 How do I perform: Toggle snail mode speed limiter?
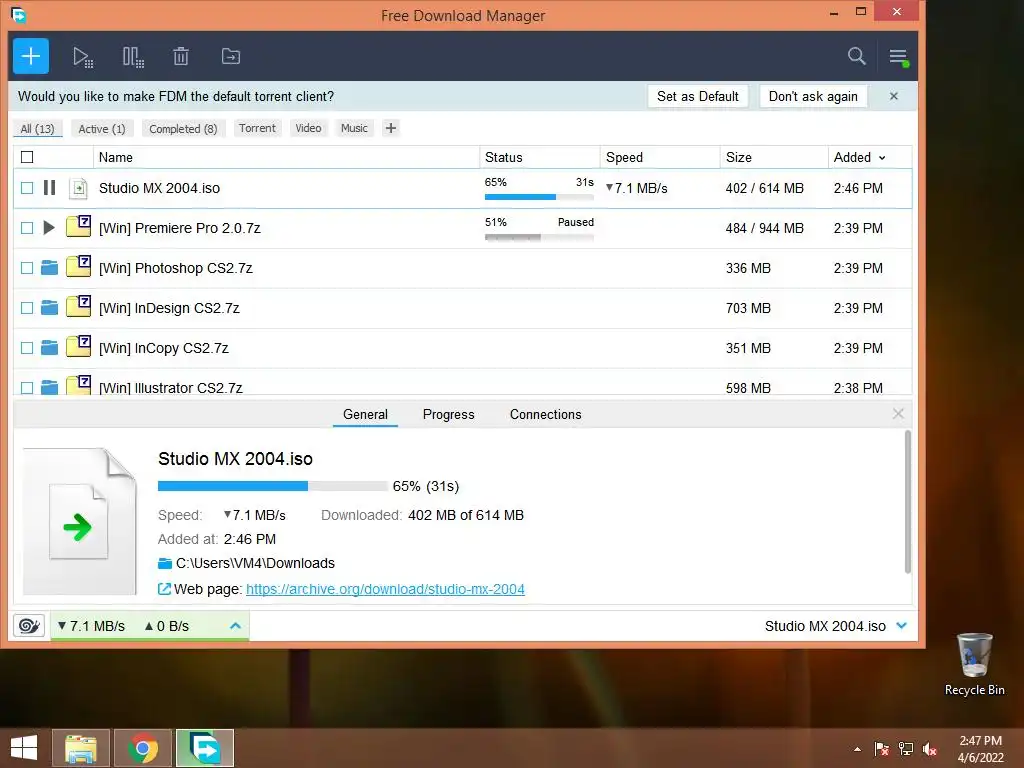coord(29,626)
